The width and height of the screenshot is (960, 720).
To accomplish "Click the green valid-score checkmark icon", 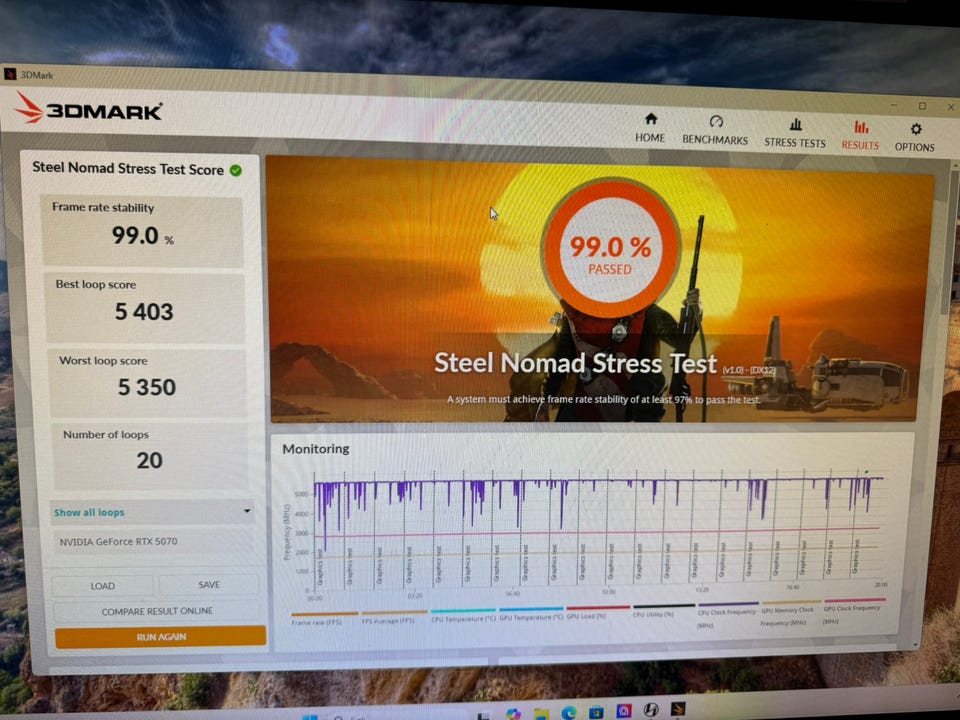I will point(236,171).
